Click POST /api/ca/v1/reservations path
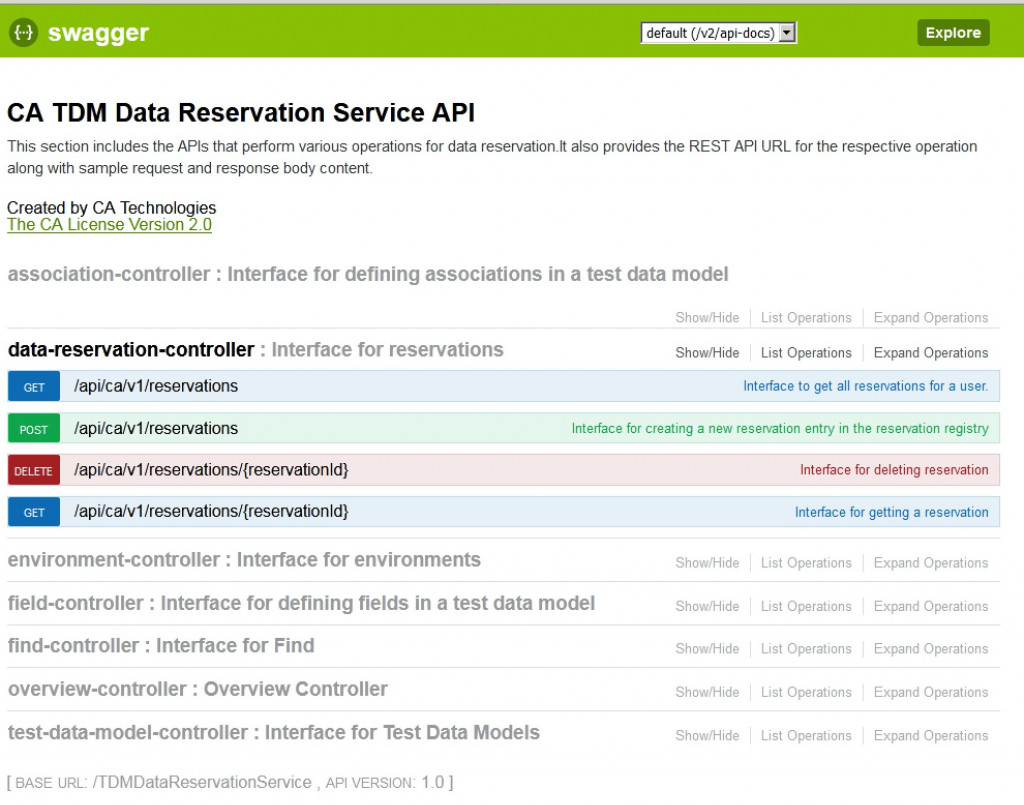 156,429
